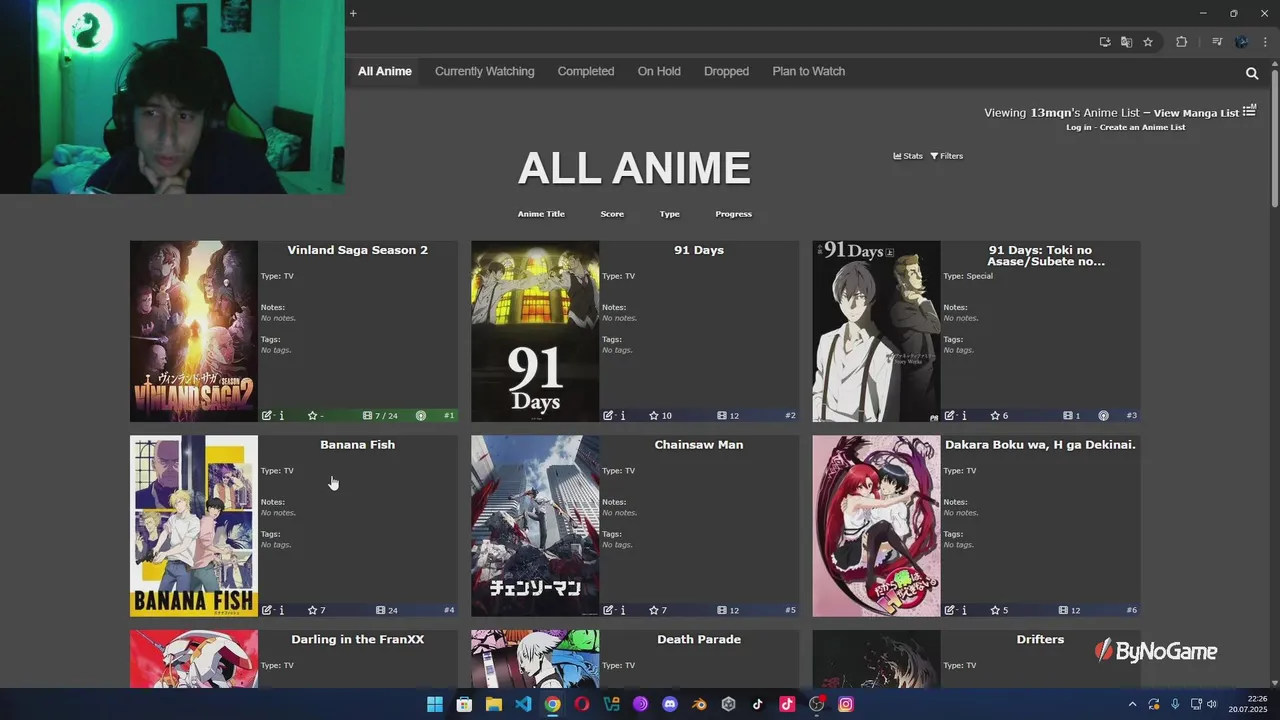Open the Chrome profile avatar

1242,42
